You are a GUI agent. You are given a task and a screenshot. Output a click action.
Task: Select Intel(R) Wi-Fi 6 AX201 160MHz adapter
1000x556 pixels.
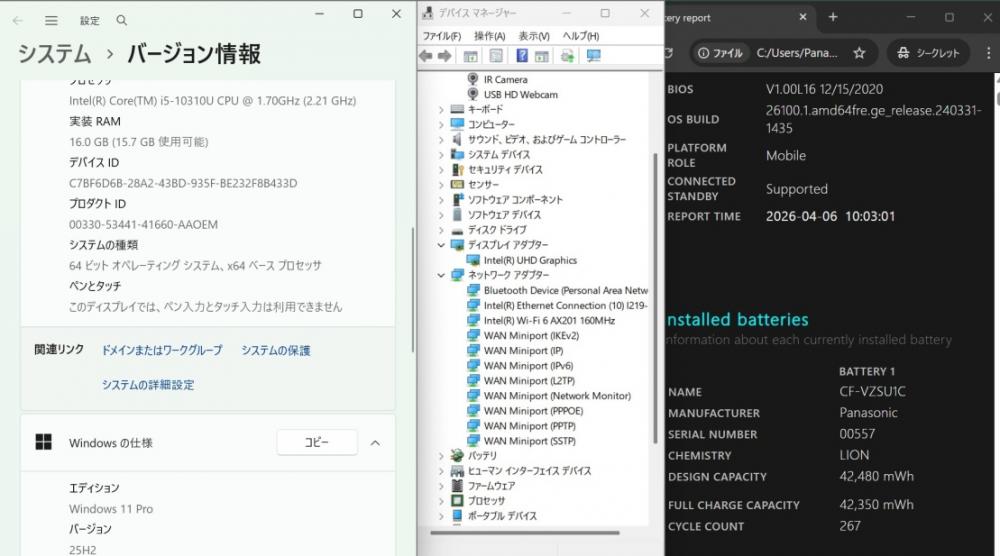click(x=549, y=321)
